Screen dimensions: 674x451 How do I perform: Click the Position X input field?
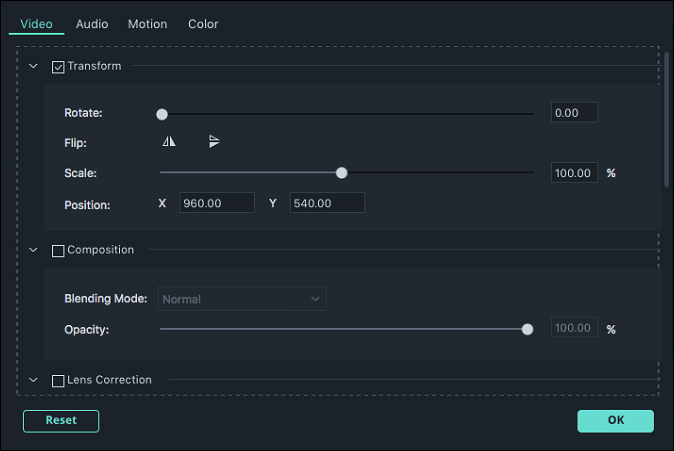217,203
